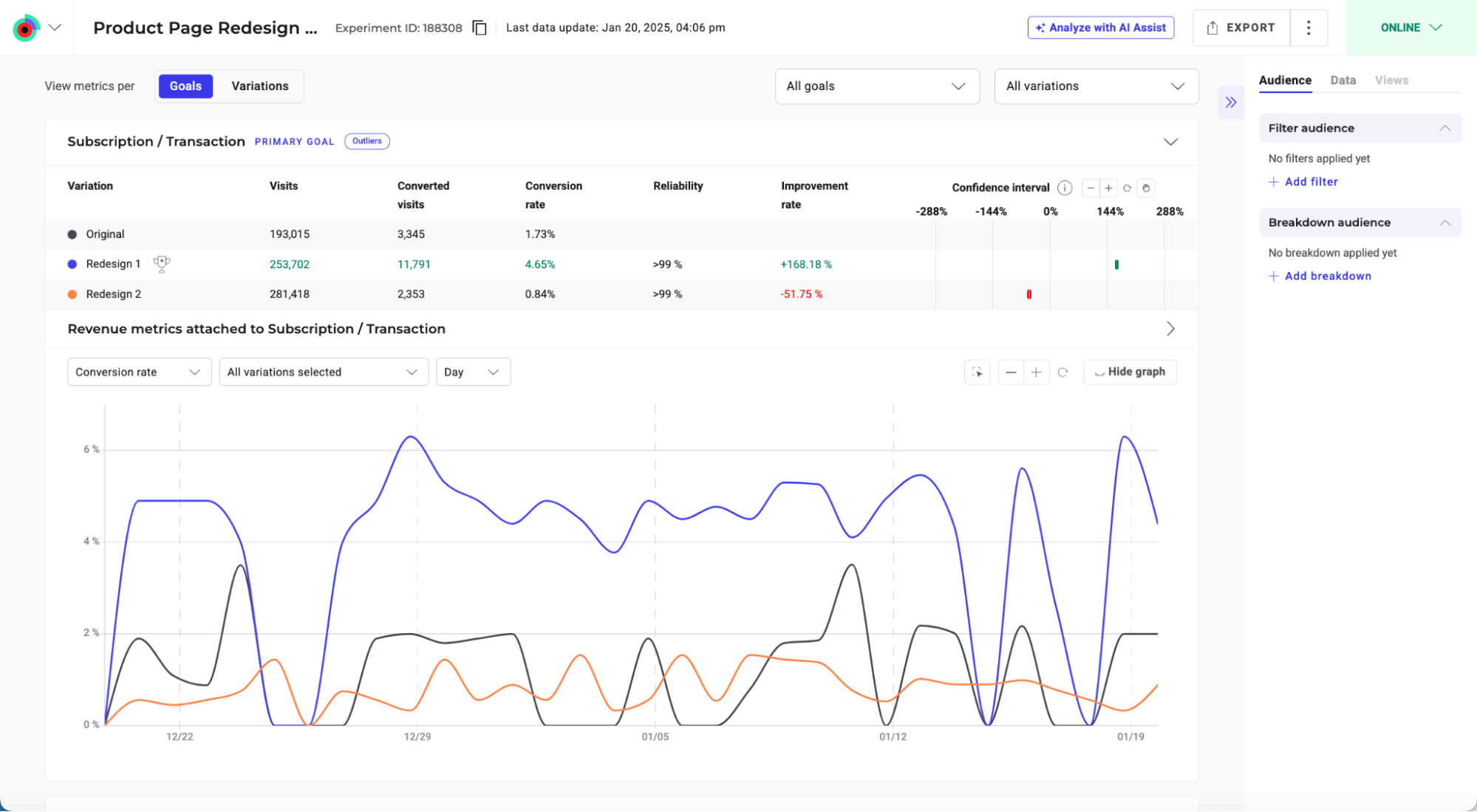Click the confidence interval info icon
1477x812 pixels.
coord(1064,187)
